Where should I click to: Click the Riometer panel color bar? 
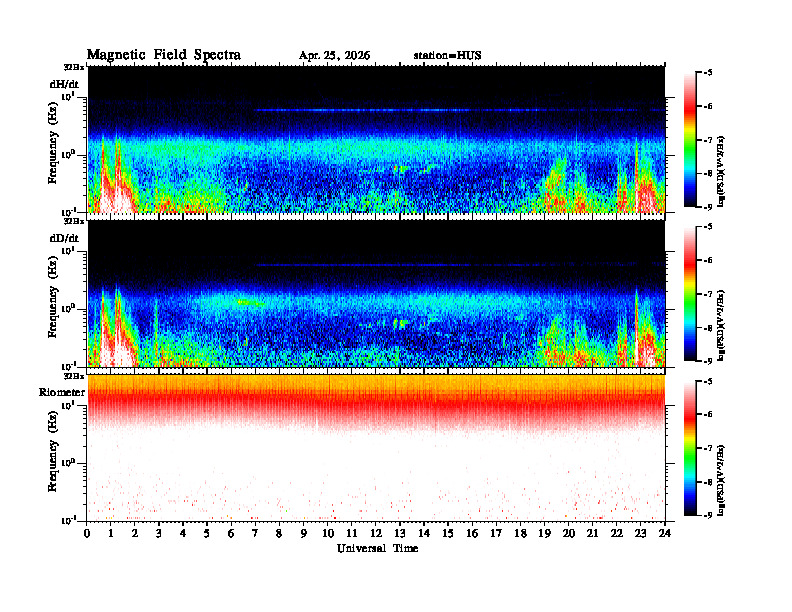[x=690, y=448]
